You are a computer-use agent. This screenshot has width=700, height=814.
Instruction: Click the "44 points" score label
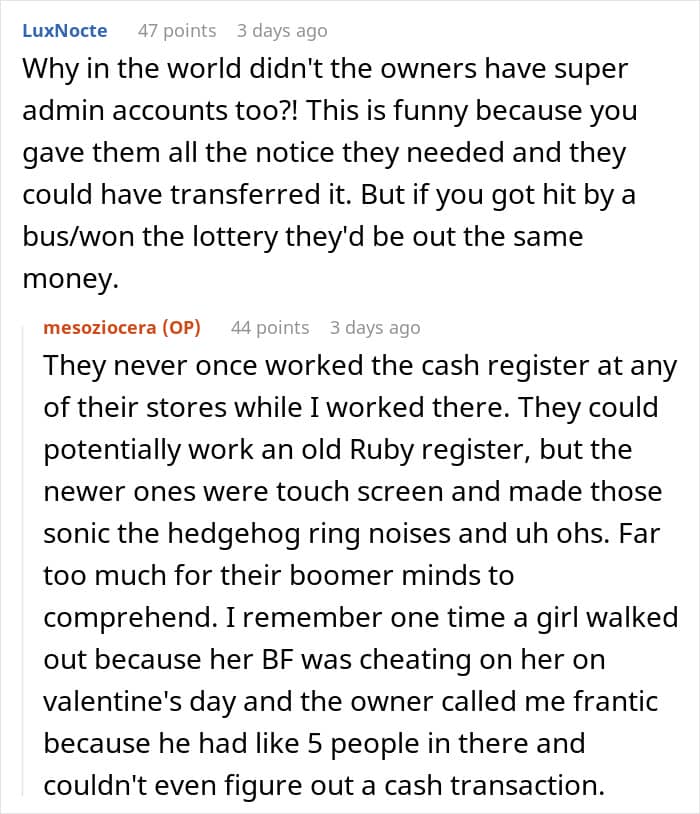pos(269,327)
